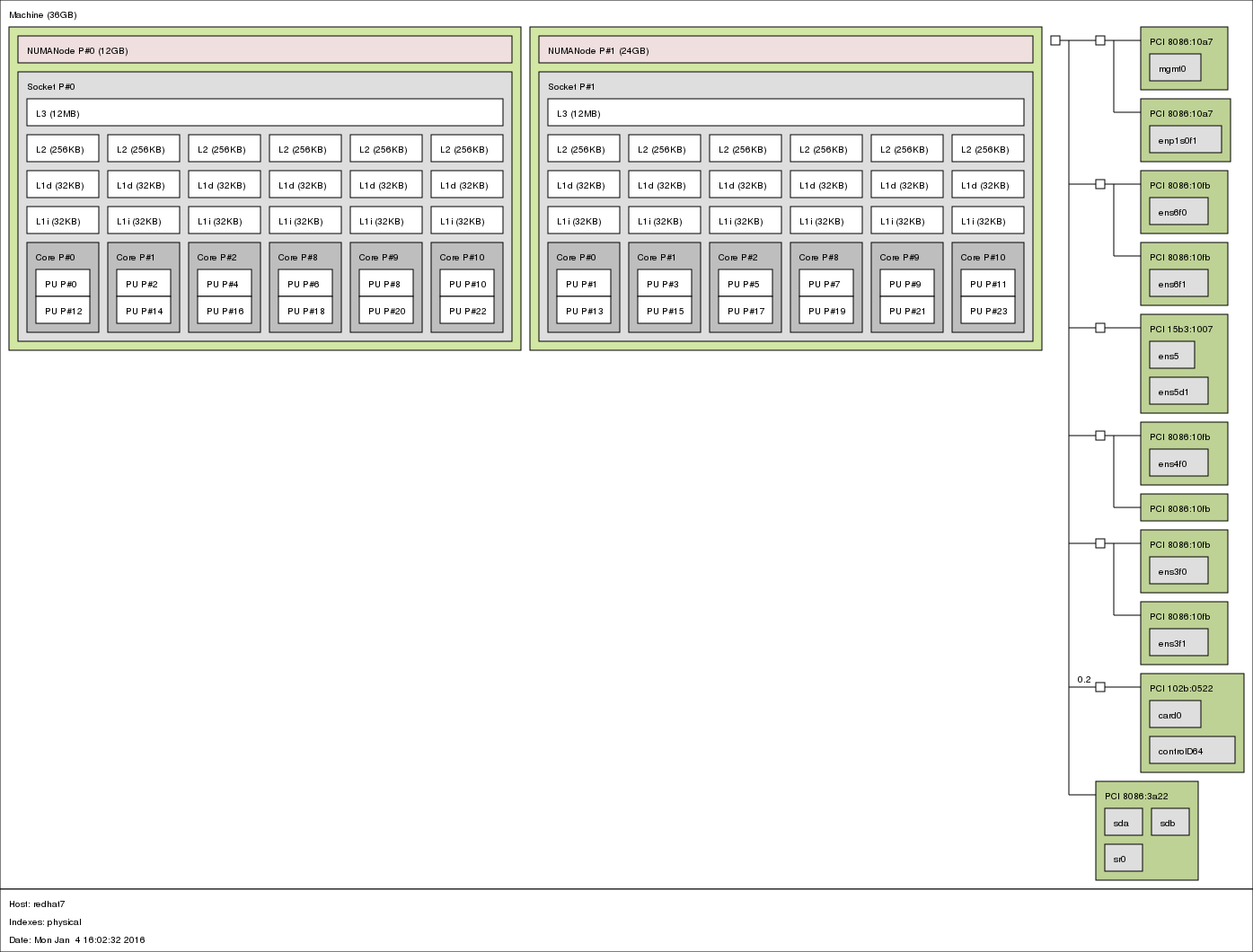Click the PU P#6 box
Screen dimensions: 1253x952
click(305, 284)
